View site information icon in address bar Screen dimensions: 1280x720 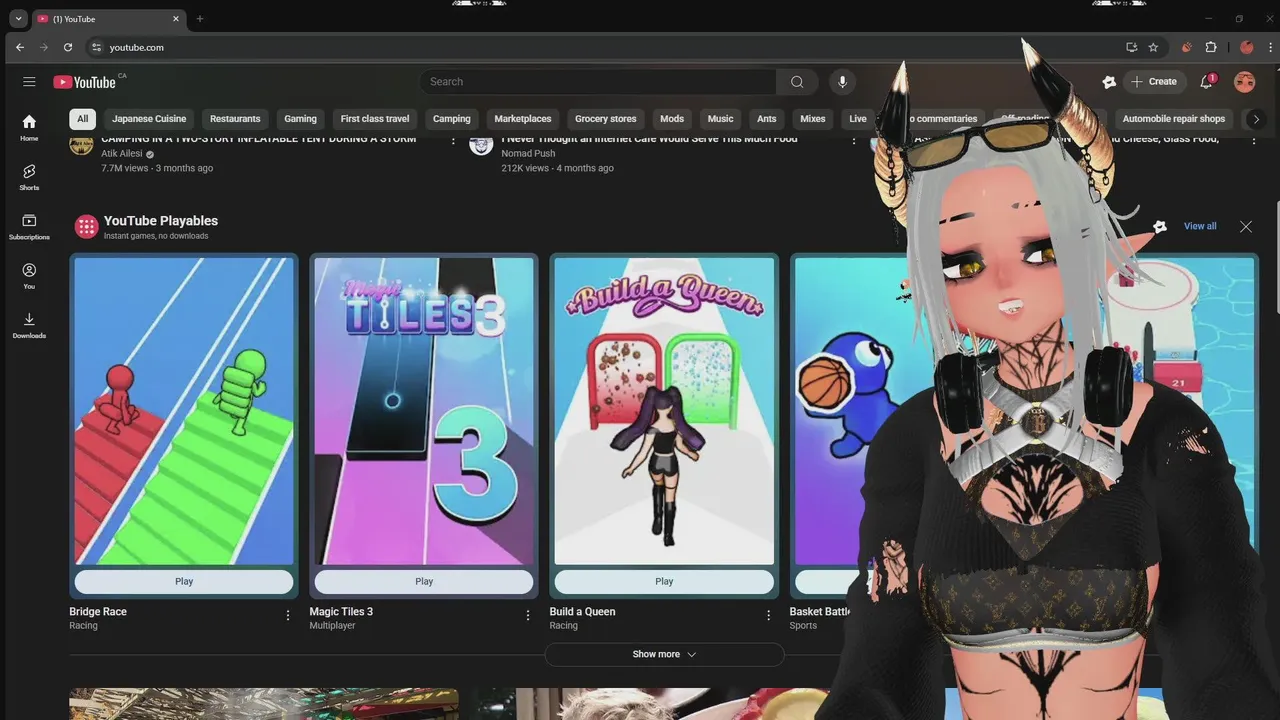coord(96,47)
